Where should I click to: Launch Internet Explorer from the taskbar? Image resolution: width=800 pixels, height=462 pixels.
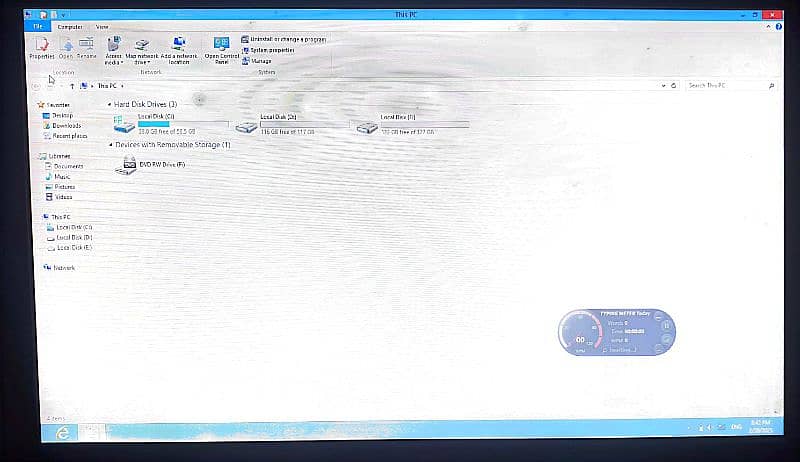63,432
